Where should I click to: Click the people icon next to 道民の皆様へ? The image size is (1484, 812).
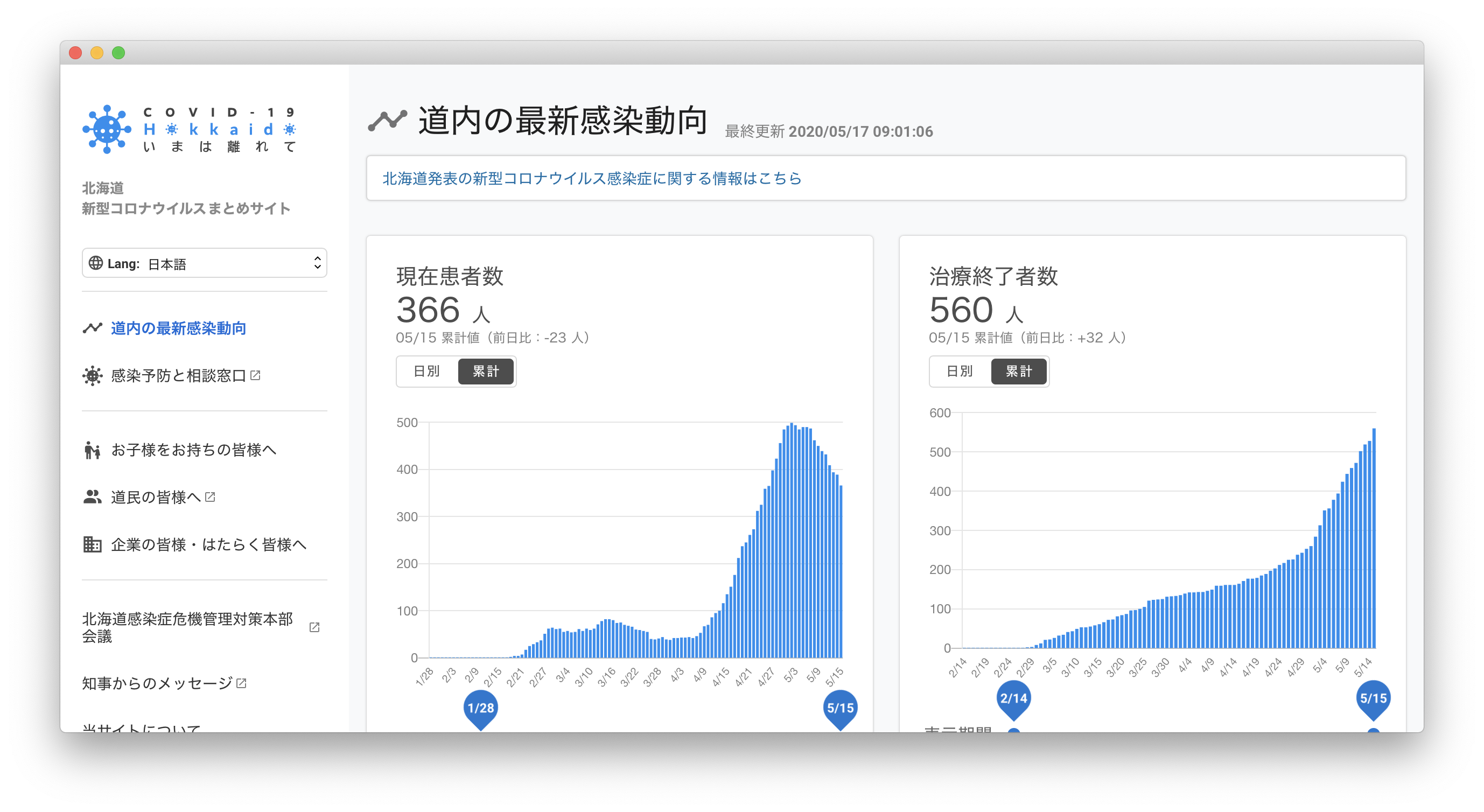pyautogui.click(x=92, y=497)
